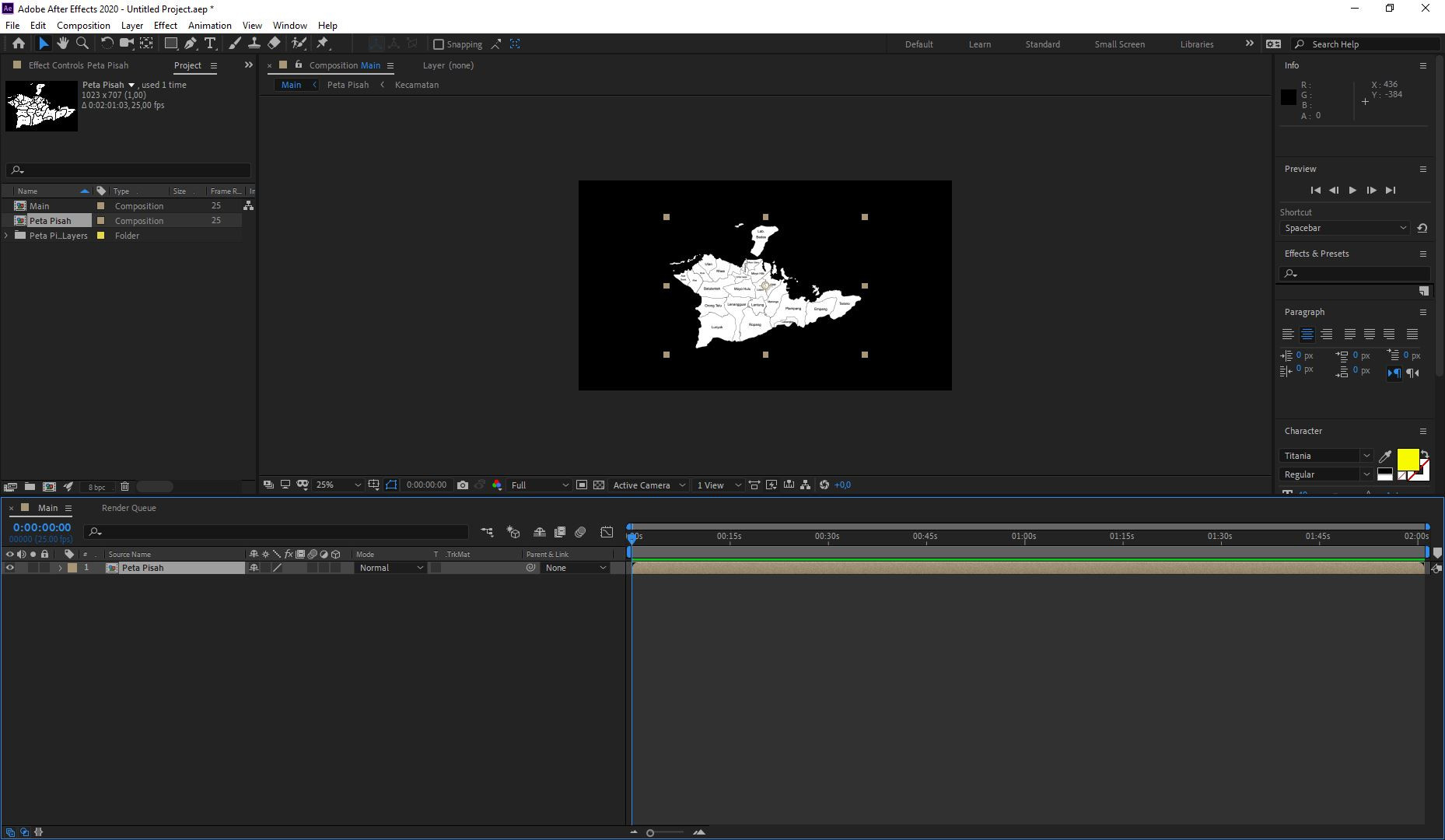The image size is (1445, 840).
Task: Select the Hand tool
Action: click(x=62, y=44)
